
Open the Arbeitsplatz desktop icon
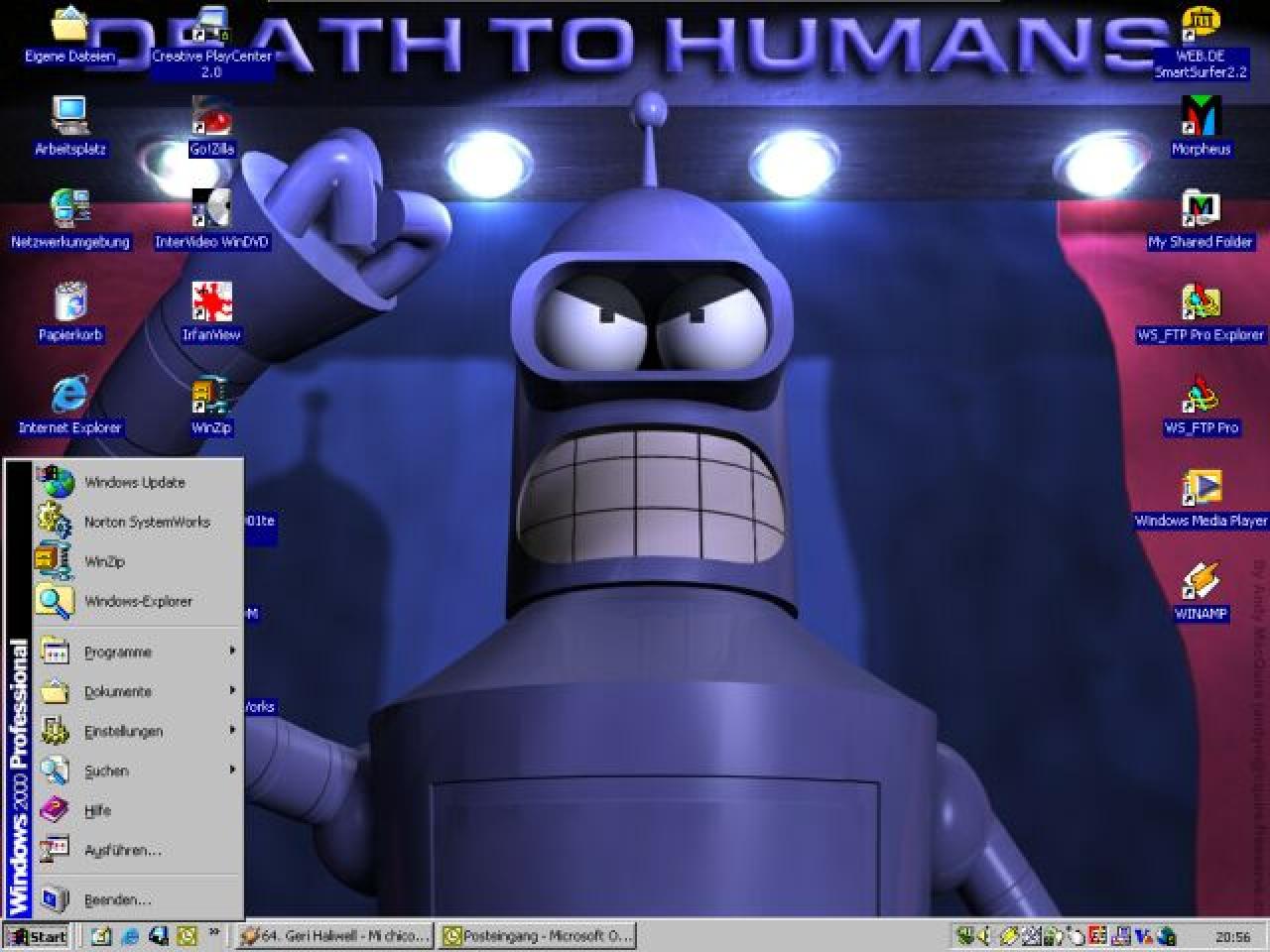(69, 127)
